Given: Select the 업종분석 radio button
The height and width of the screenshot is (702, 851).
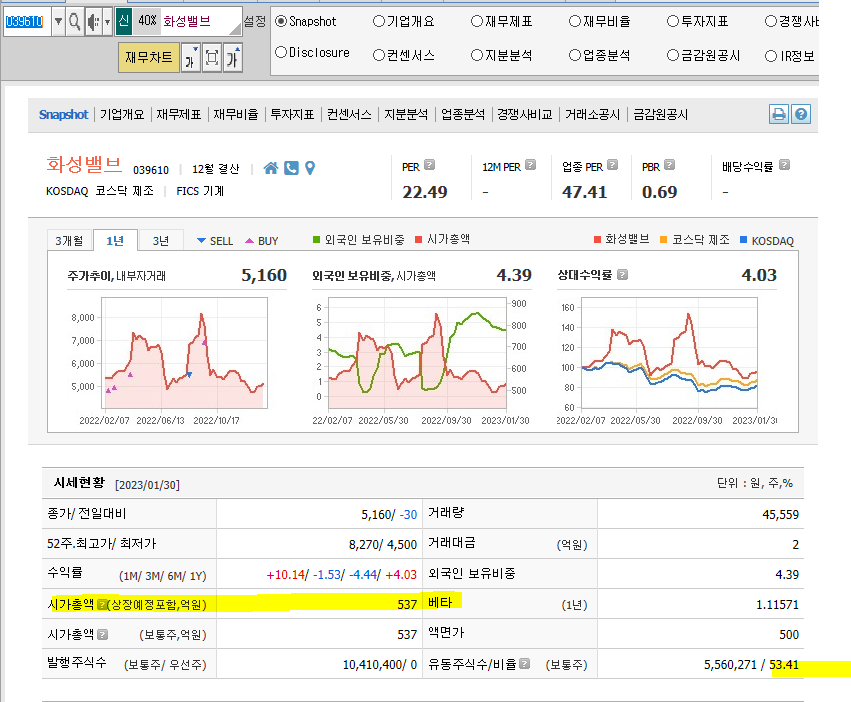Looking at the screenshot, I should point(575,55).
